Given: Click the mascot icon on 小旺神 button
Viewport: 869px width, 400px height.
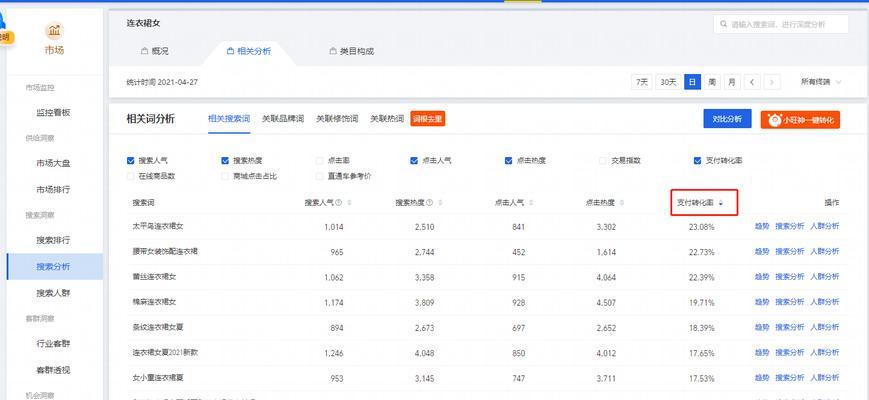Looking at the screenshot, I should (x=775, y=120).
